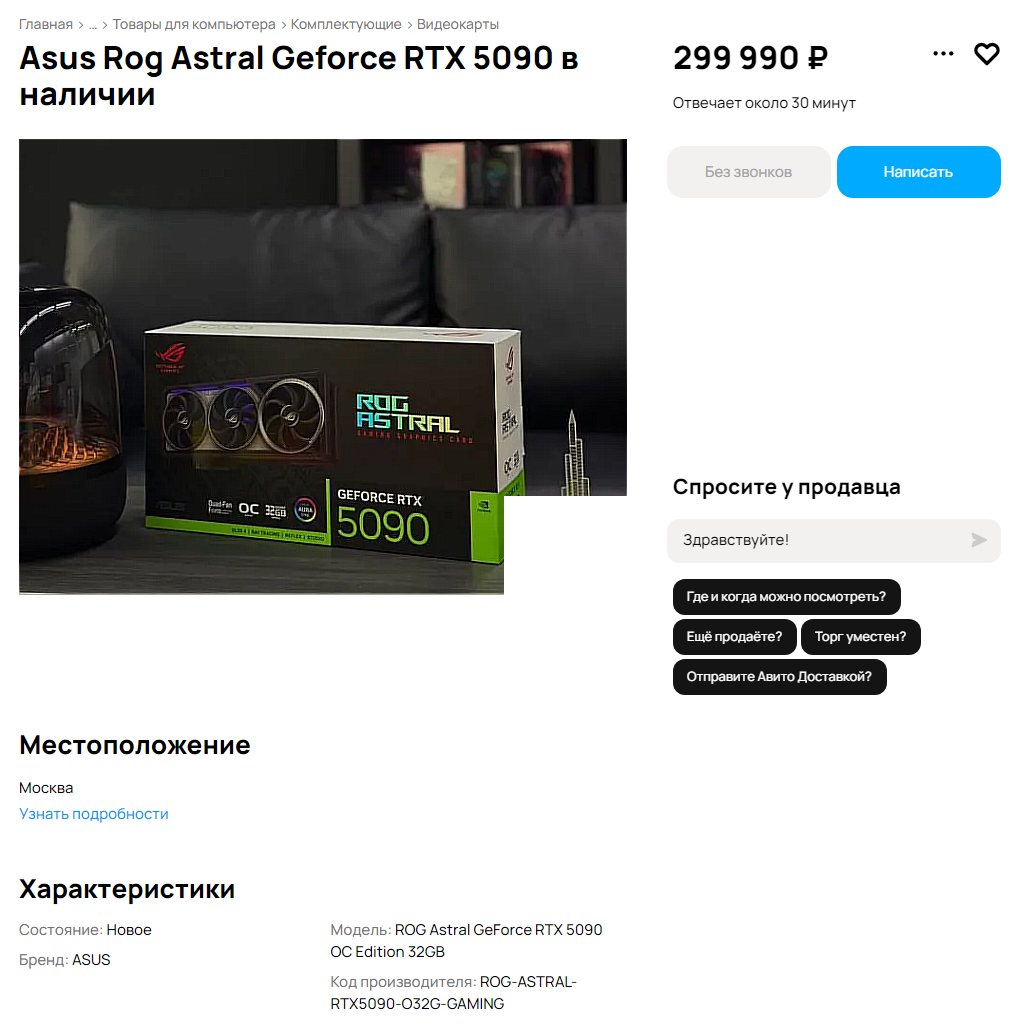Open Товары для компьютера breadcrumb
The height and width of the screenshot is (1036, 1035).
coord(194,24)
